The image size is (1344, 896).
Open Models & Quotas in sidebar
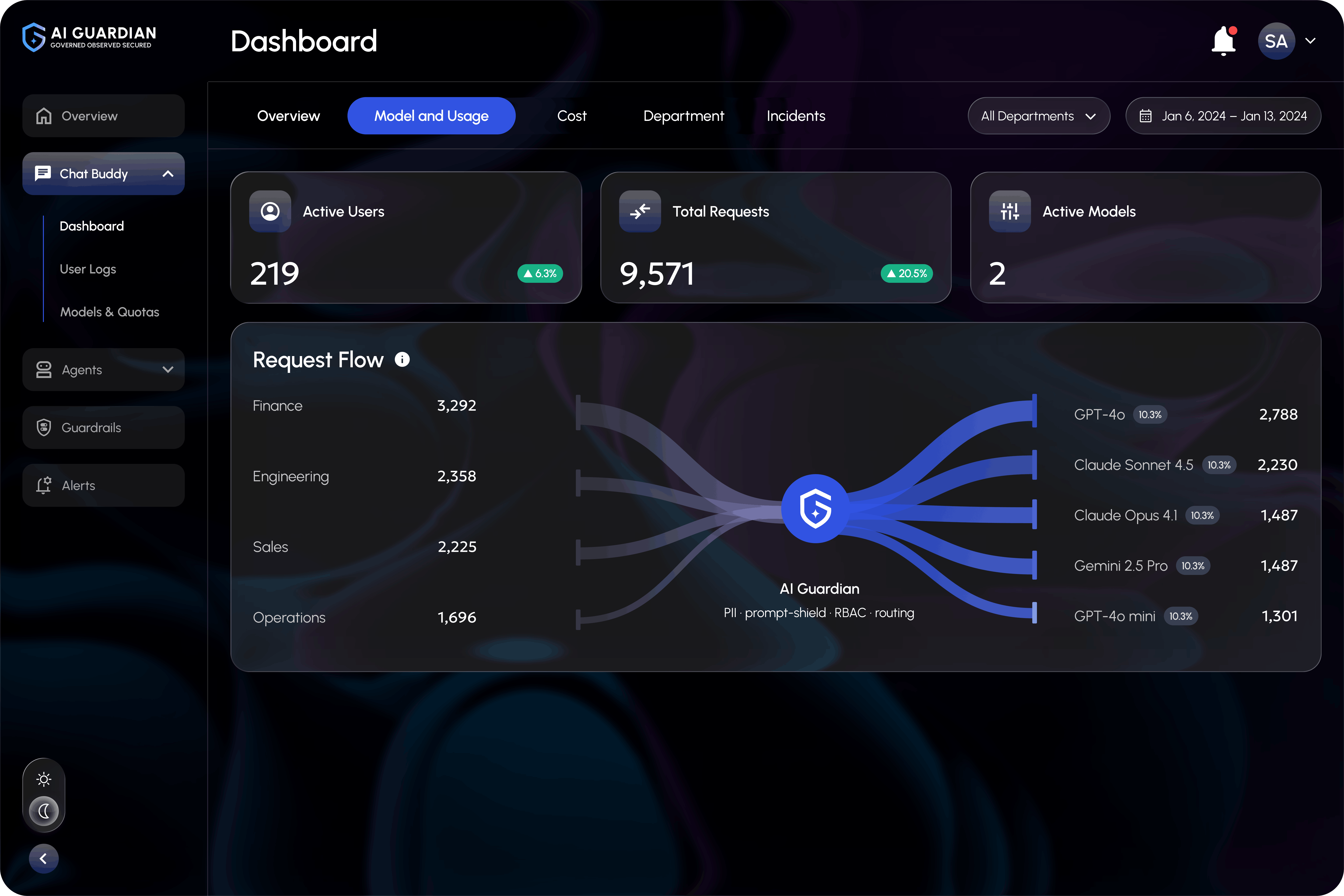(x=110, y=312)
